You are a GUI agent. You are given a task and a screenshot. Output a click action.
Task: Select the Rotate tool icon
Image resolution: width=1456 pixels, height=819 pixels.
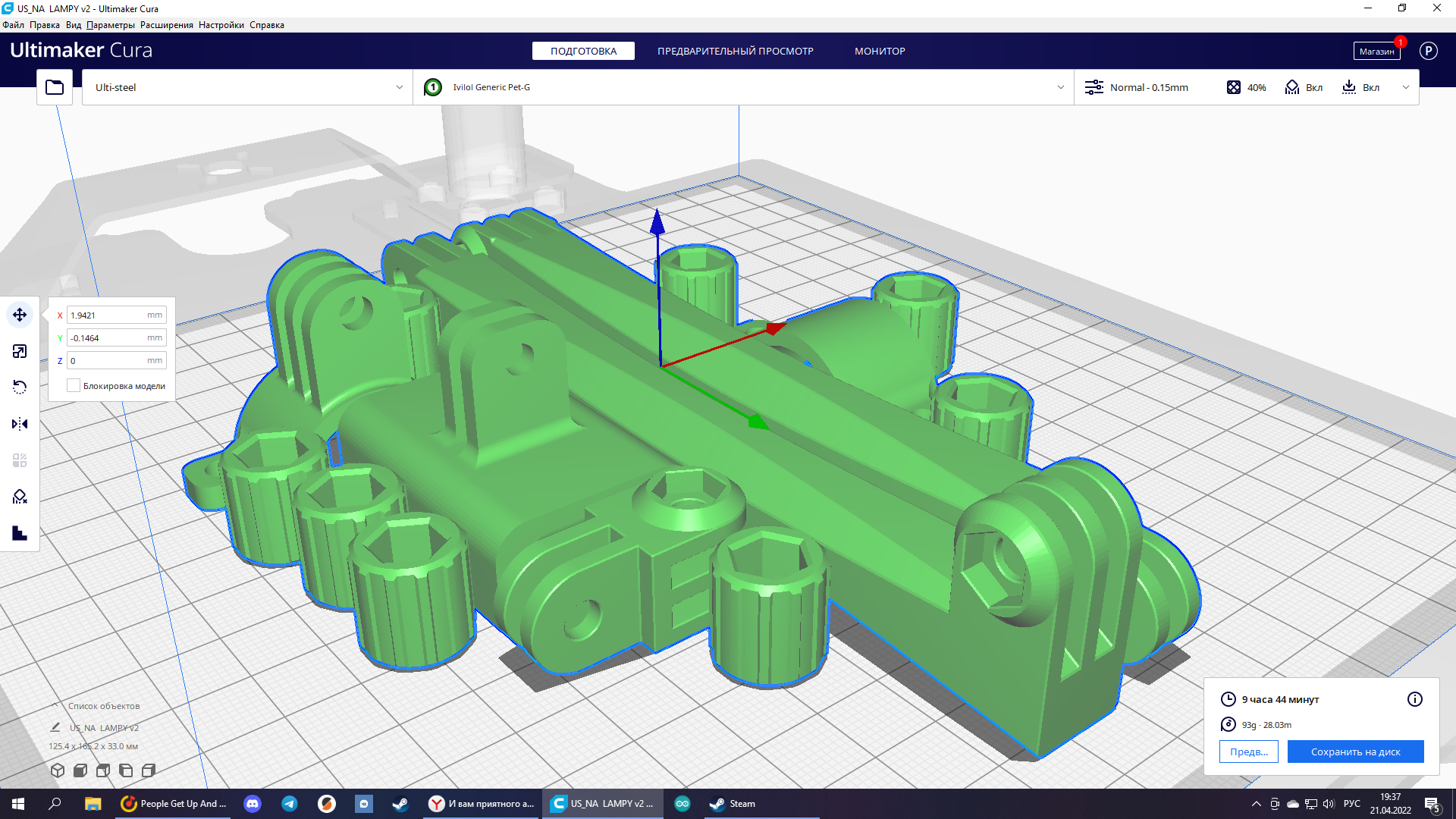click(20, 388)
